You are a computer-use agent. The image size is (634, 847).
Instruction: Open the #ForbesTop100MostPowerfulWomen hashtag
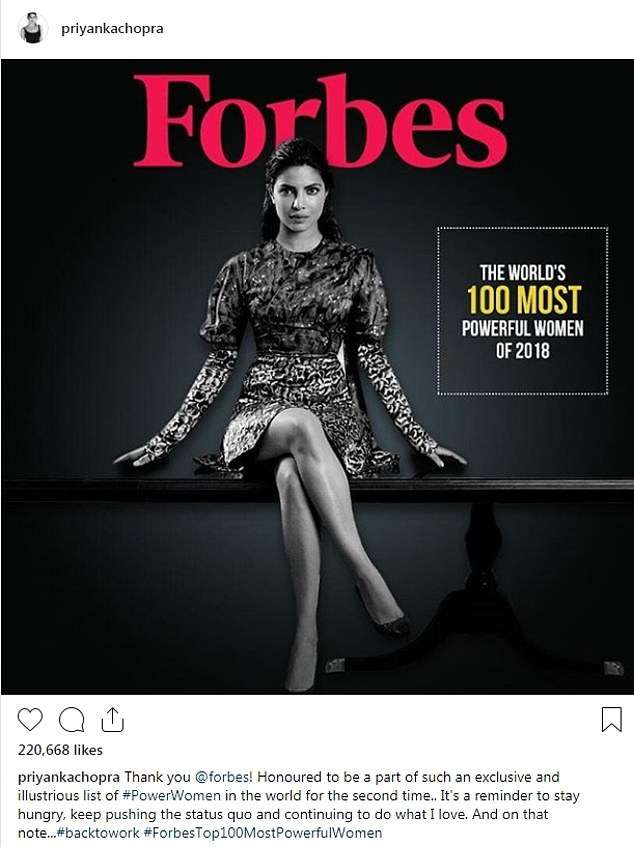pos(262,832)
